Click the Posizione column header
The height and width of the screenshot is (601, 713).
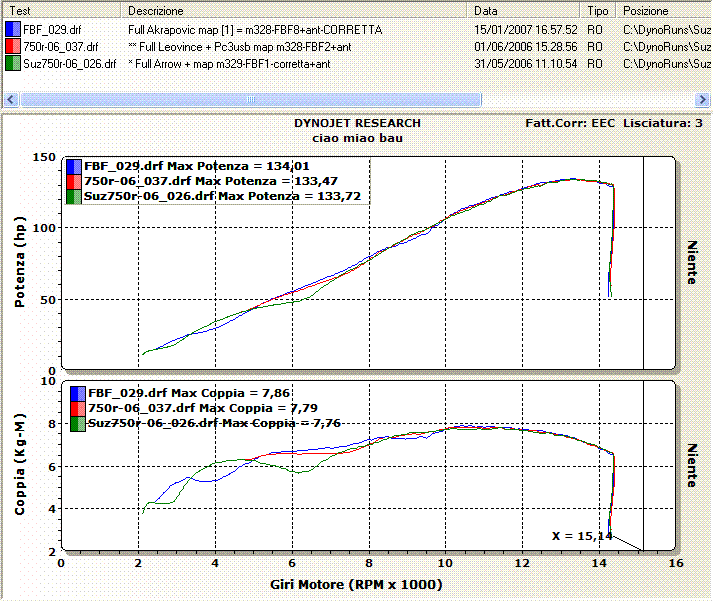pos(662,10)
